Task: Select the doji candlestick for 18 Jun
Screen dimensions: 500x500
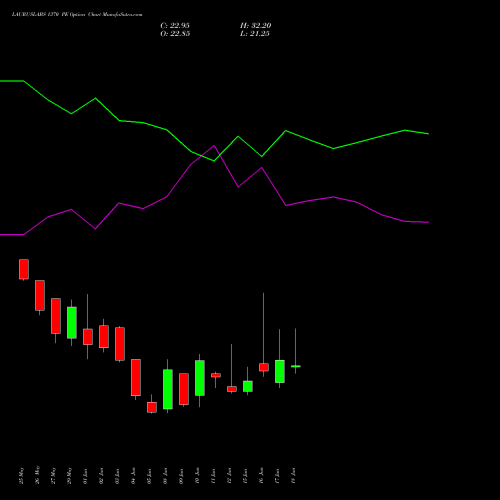Action: [x=296, y=366]
